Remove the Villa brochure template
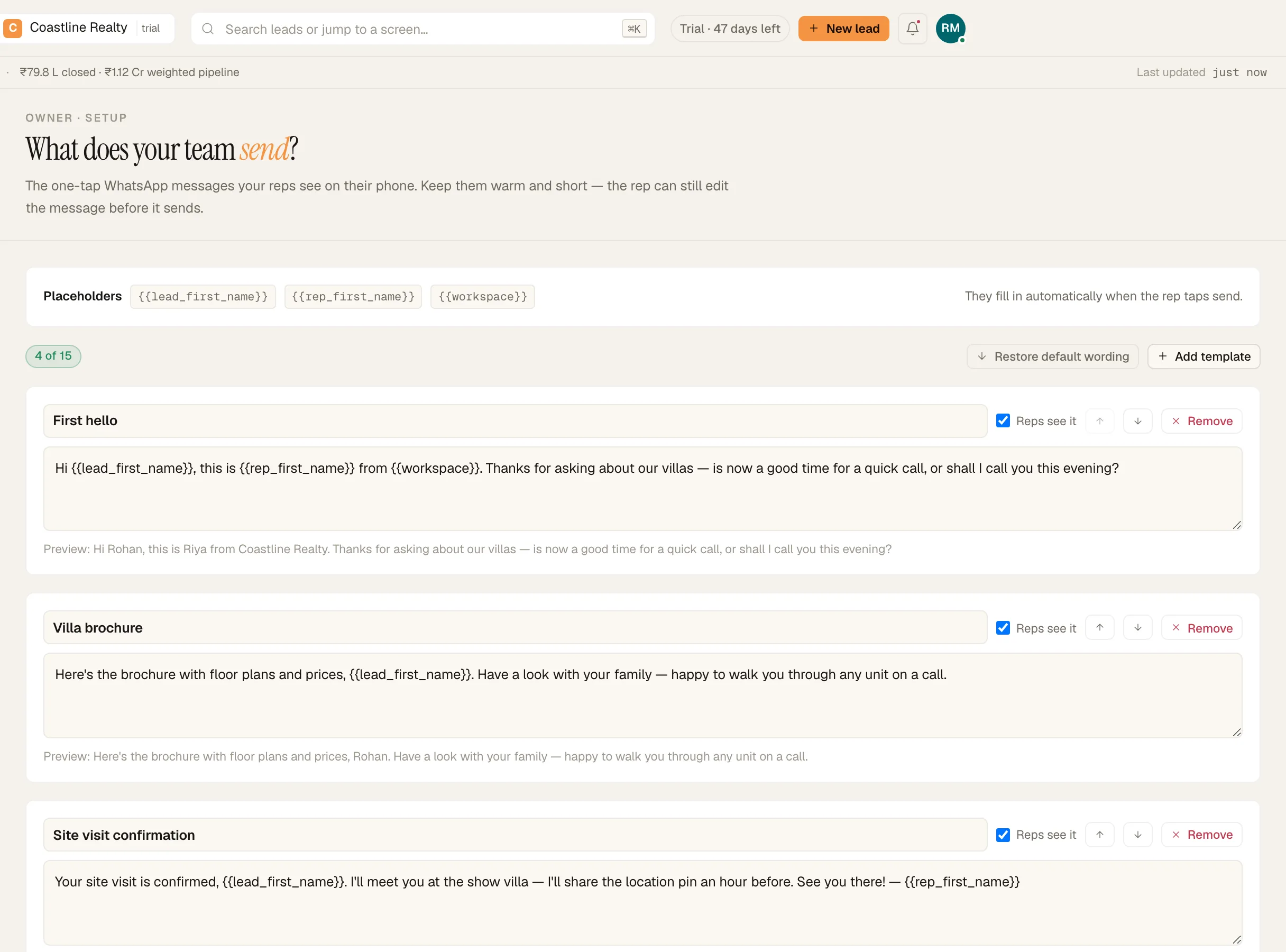This screenshot has width=1286, height=952. [1201, 628]
